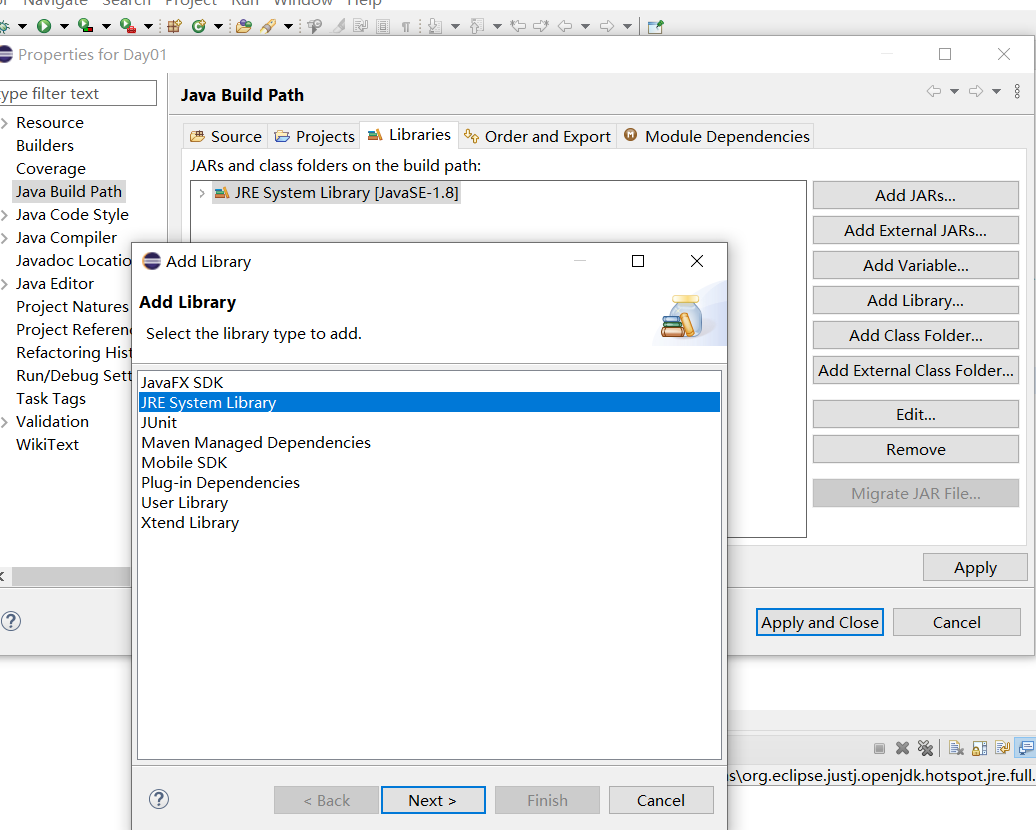Click the Coverage run toolbar icon

coord(85,26)
